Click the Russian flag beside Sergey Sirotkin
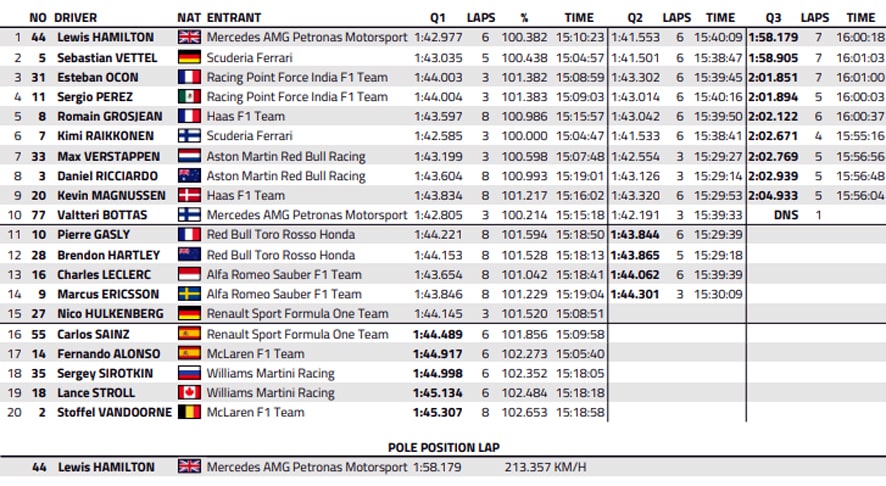886x486 pixels. [x=189, y=373]
